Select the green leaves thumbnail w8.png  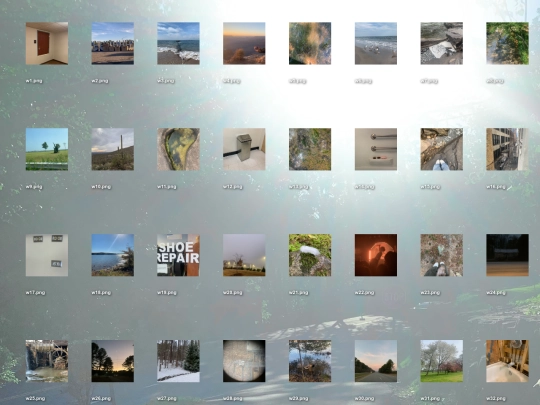[507, 43]
